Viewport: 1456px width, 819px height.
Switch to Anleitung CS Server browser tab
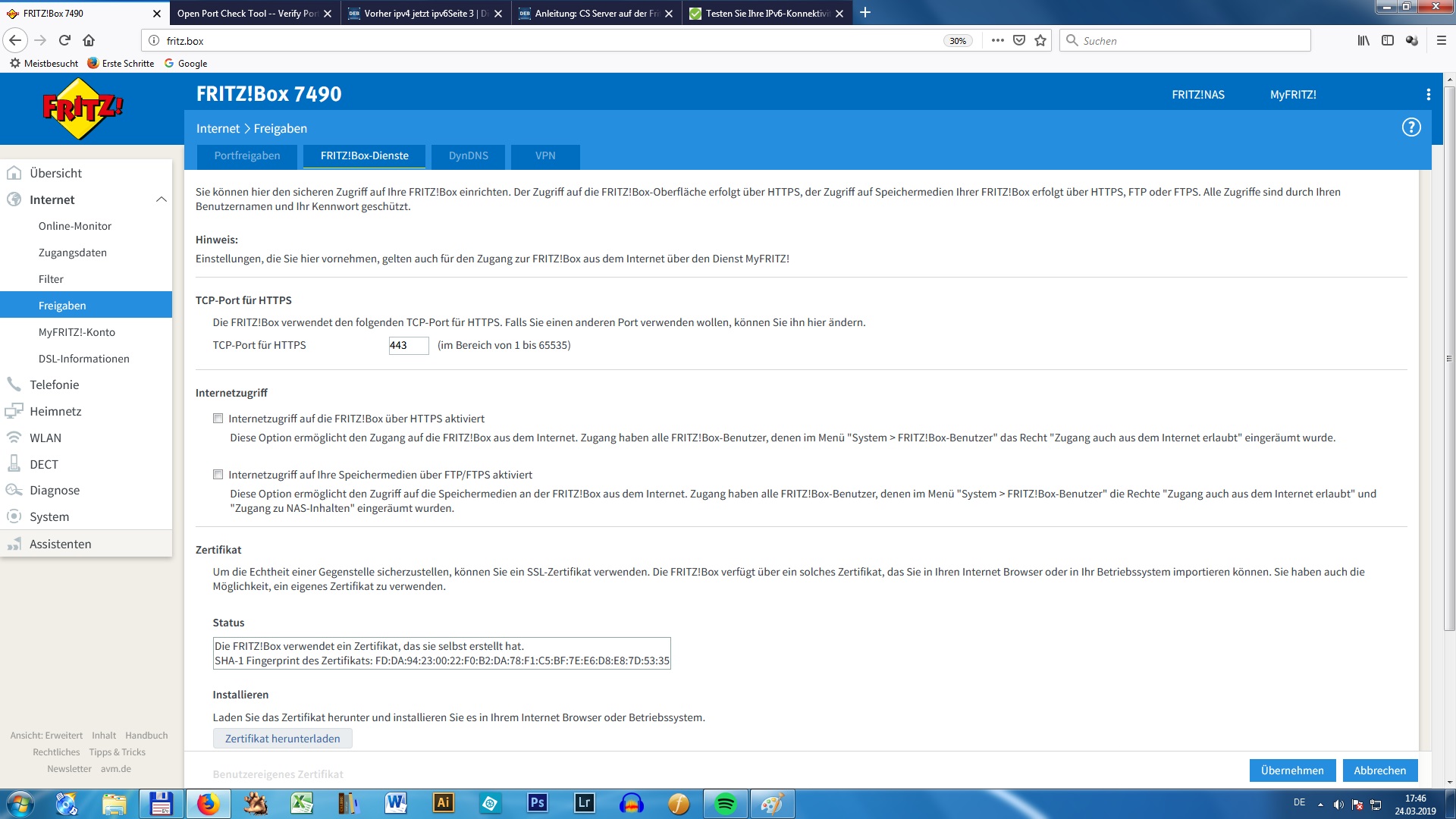(x=596, y=13)
